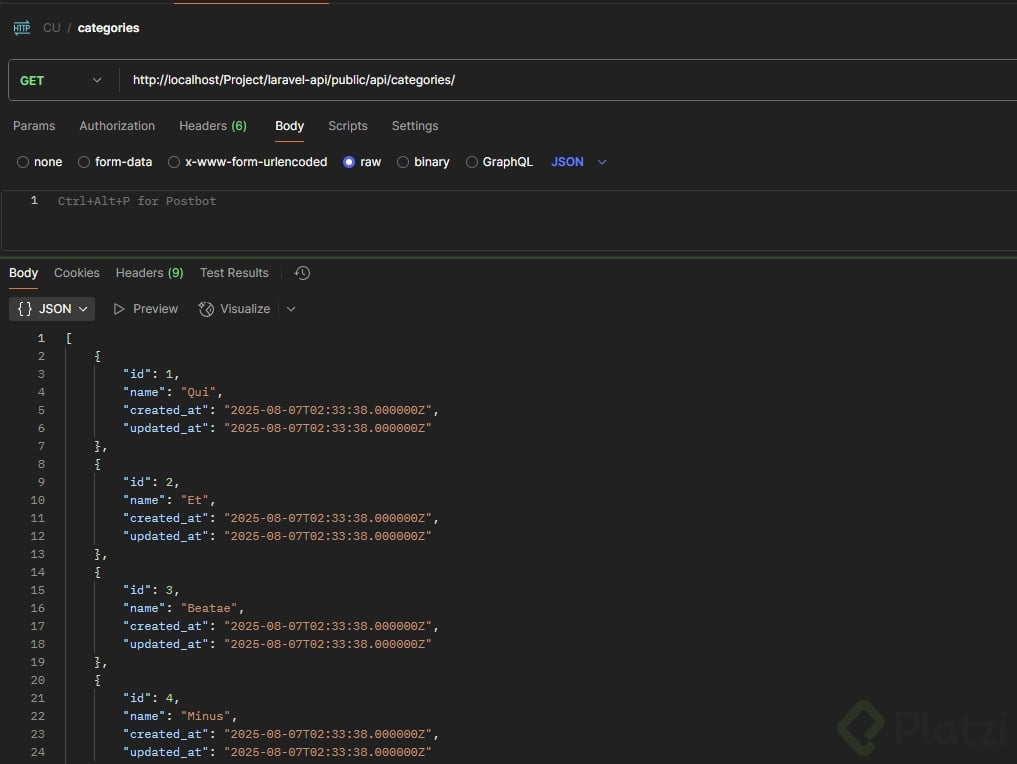Screen dimensions: 1017x764
Task: Choose x-www-form-urlencoded body type
Action: click(x=174, y=162)
